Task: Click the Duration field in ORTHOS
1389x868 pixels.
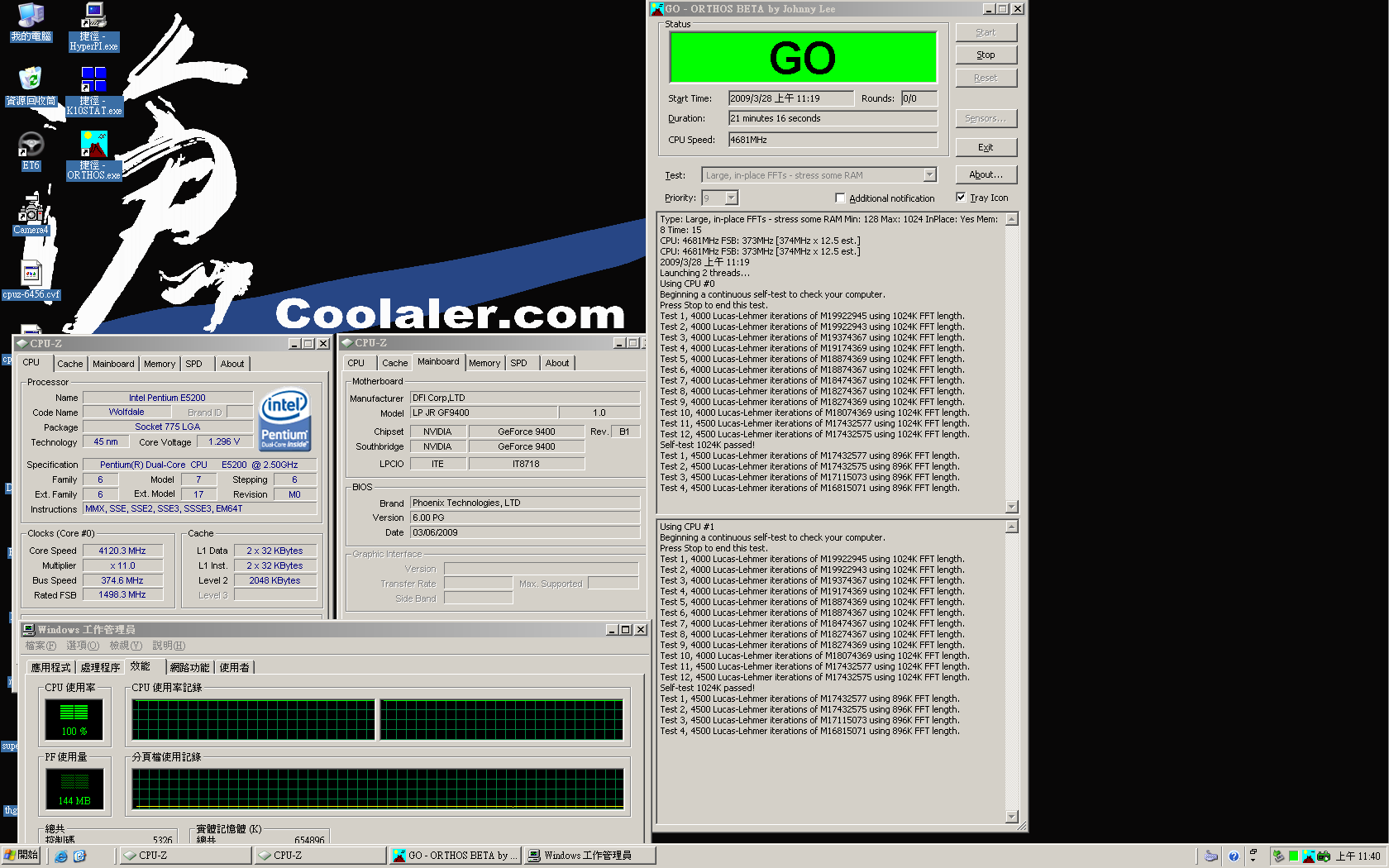Action: pyautogui.click(x=833, y=118)
